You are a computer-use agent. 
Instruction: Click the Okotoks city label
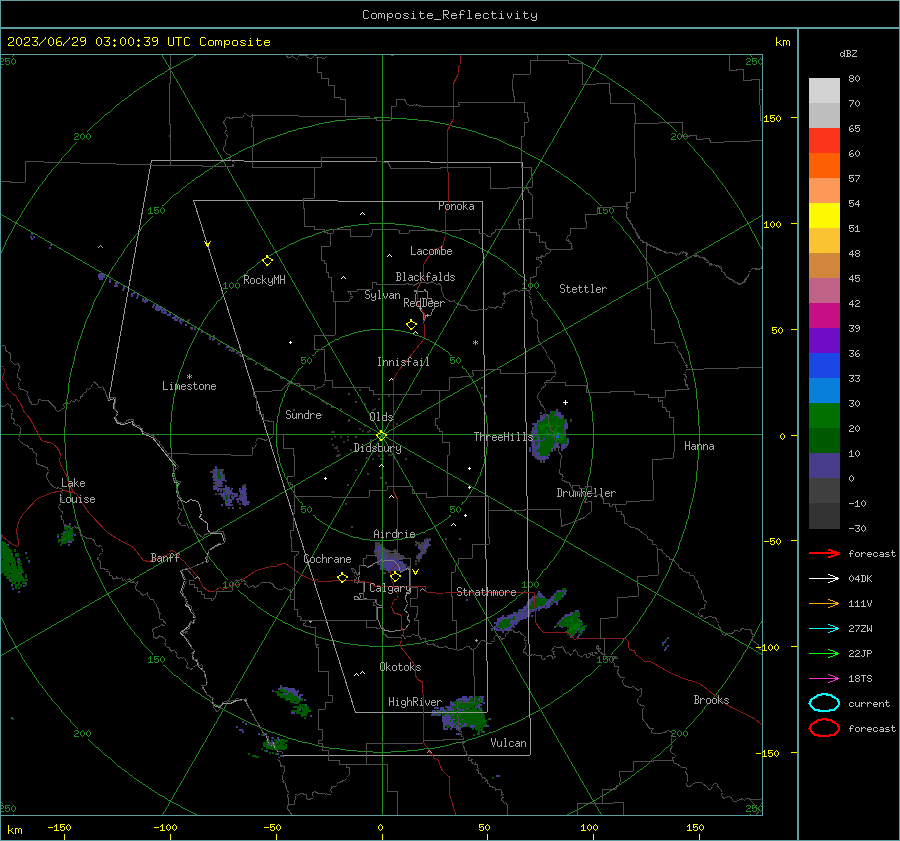pyautogui.click(x=400, y=667)
